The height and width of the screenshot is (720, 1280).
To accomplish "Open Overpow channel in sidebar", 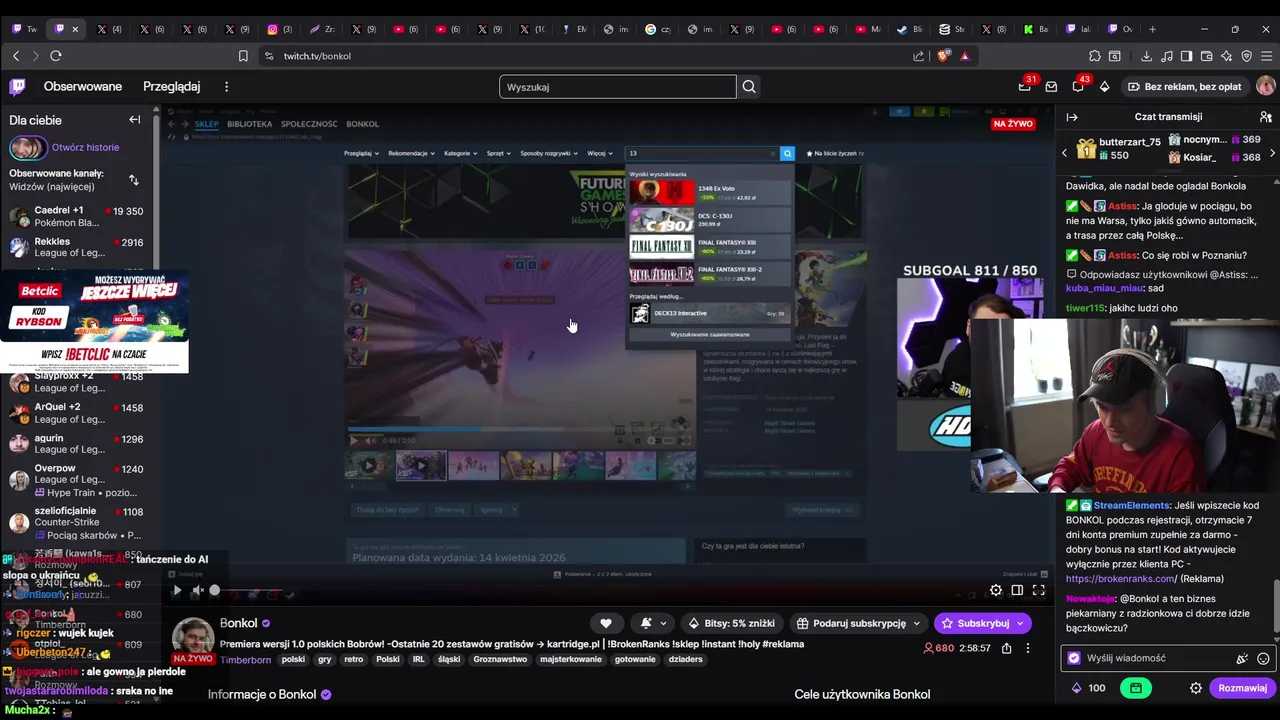I will pyautogui.click(x=78, y=480).
